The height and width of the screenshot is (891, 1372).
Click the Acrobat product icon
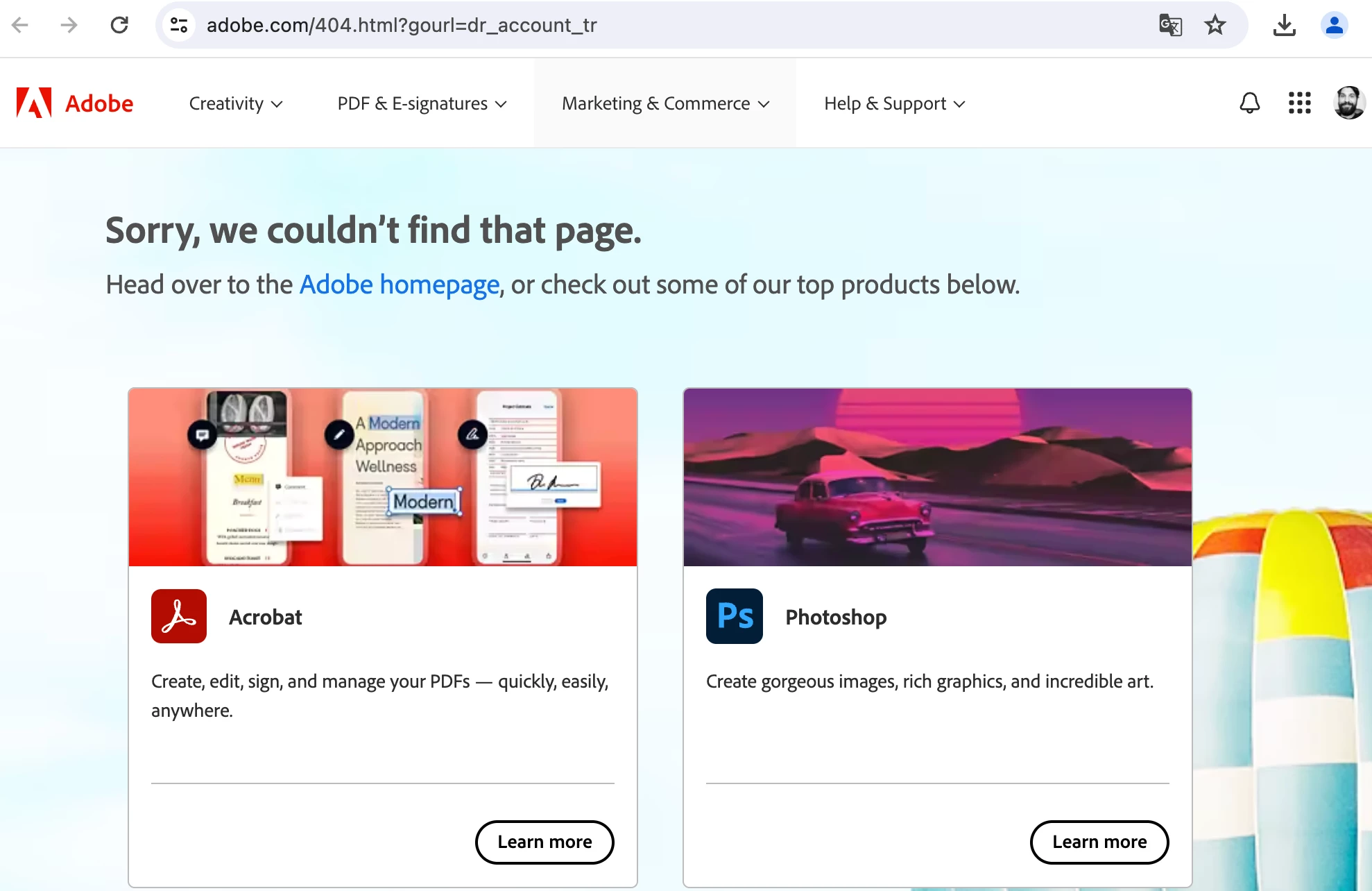(179, 616)
